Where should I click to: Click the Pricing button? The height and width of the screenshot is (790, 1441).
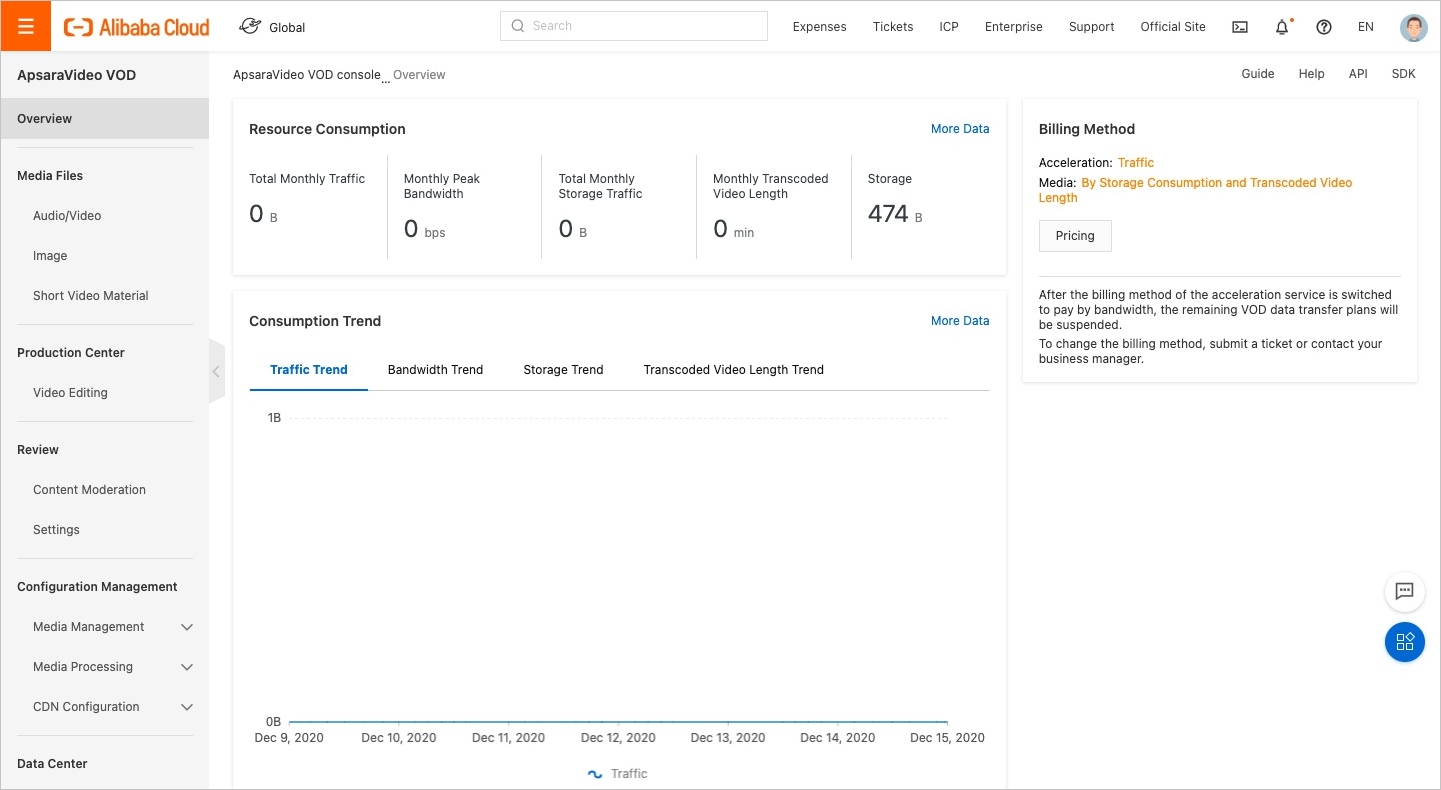tap(1075, 236)
